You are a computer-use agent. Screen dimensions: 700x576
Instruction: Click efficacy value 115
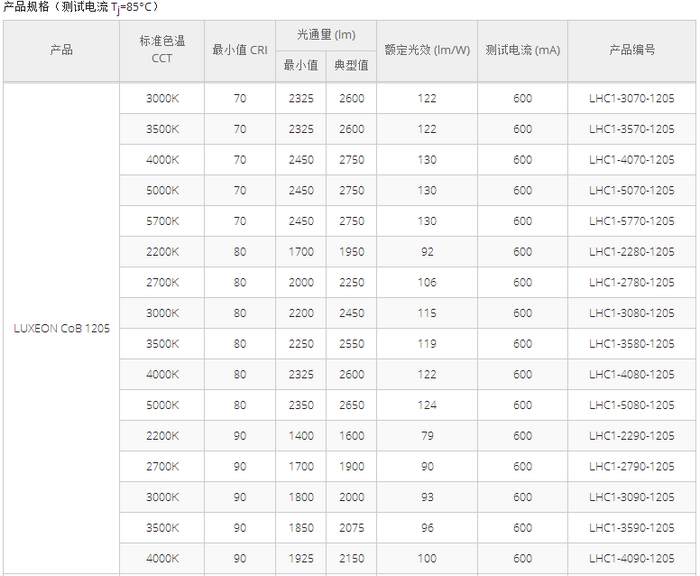(427, 313)
